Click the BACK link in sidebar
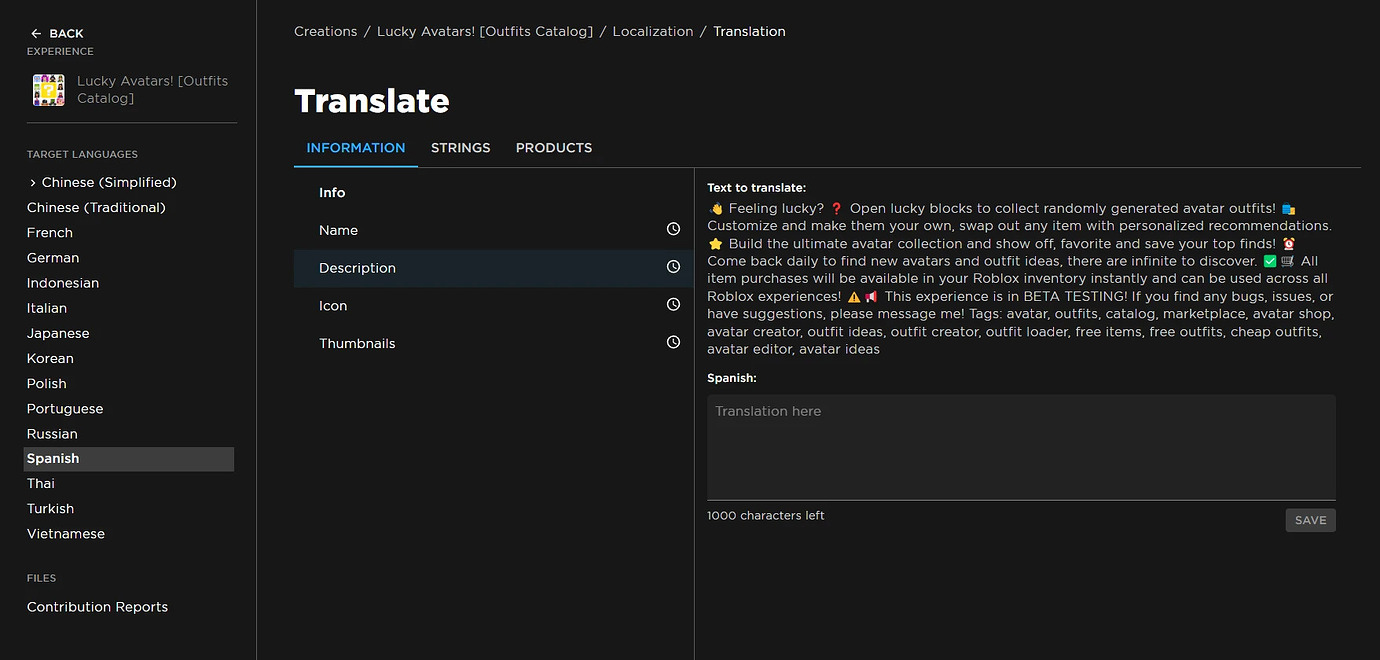The width and height of the screenshot is (1380, 660). [66, 34]
